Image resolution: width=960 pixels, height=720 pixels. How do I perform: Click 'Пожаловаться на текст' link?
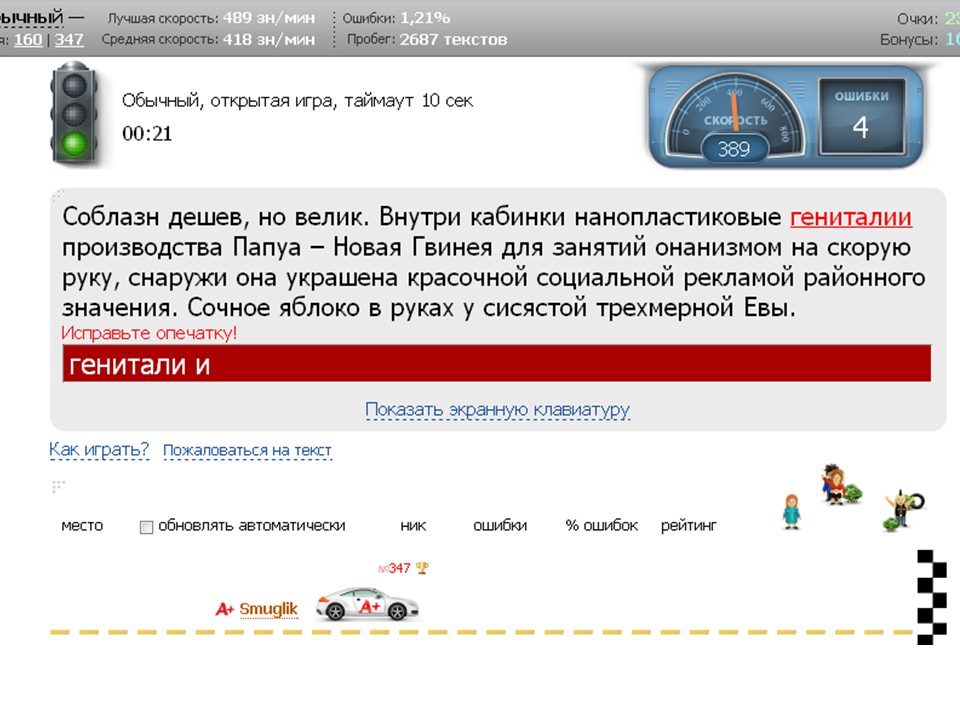[x=247, y=451]
